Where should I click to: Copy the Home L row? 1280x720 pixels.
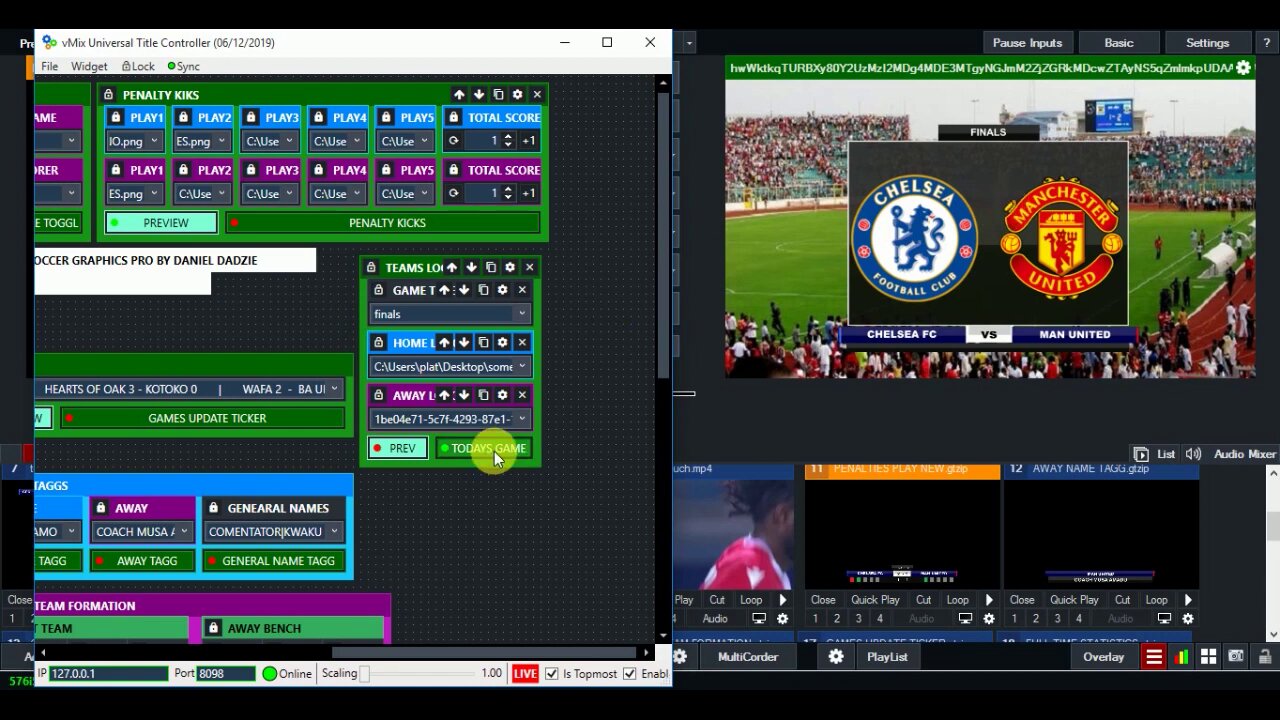click(483, 343)
